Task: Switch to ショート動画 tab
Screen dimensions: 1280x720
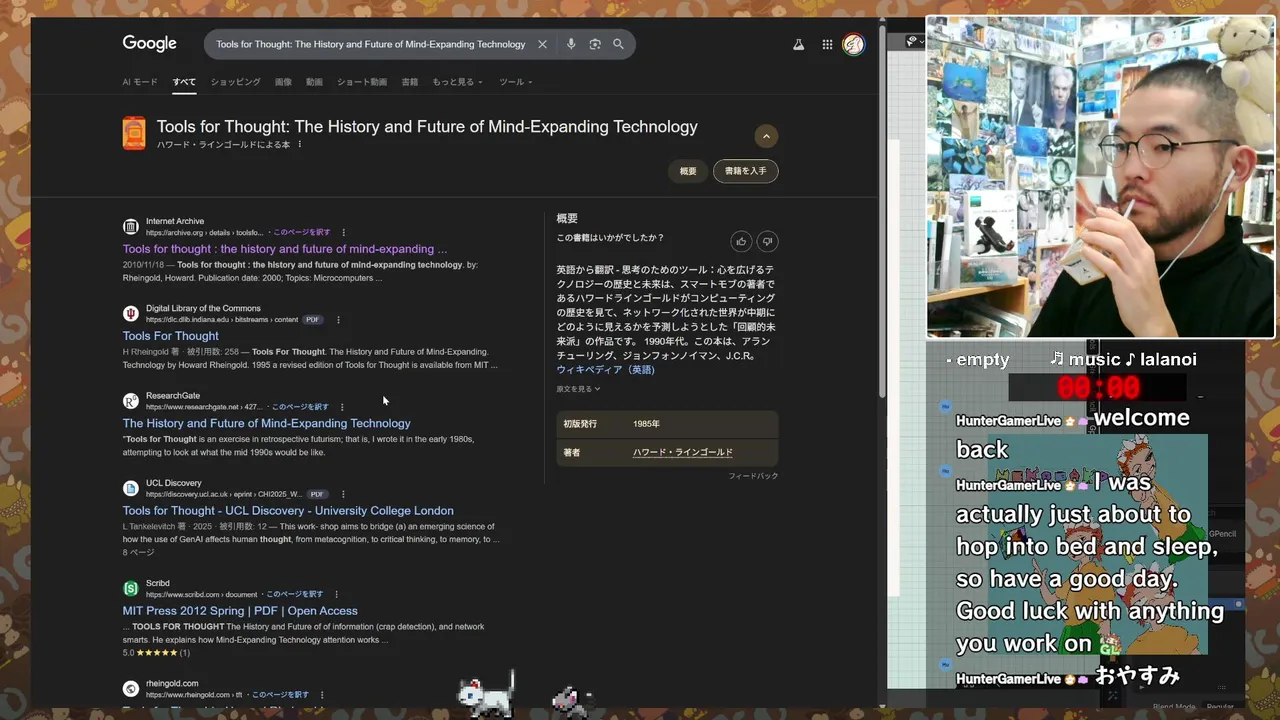Action: [362, 82]
